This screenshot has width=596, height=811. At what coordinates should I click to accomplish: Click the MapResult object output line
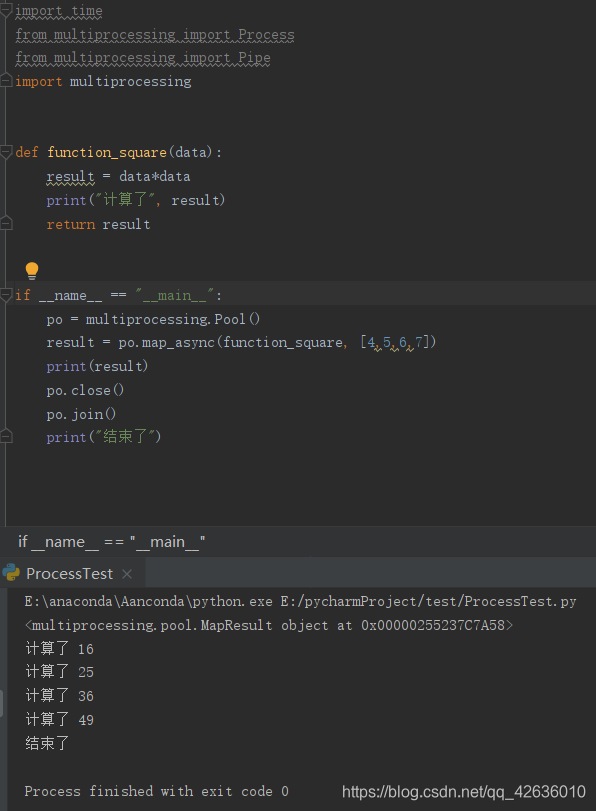[269, 625]
